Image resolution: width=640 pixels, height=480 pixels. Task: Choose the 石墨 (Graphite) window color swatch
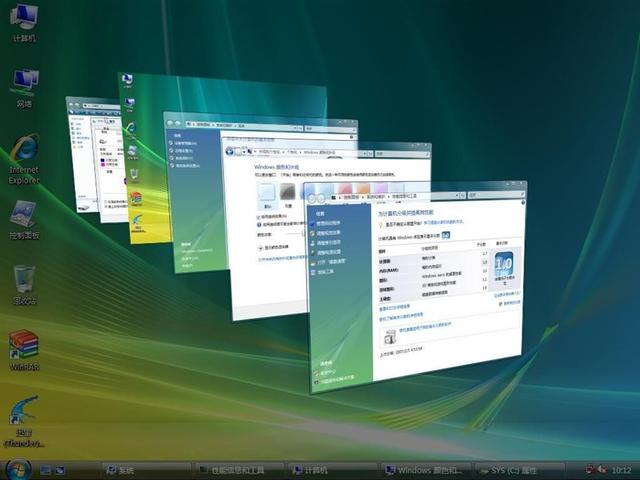288,191
